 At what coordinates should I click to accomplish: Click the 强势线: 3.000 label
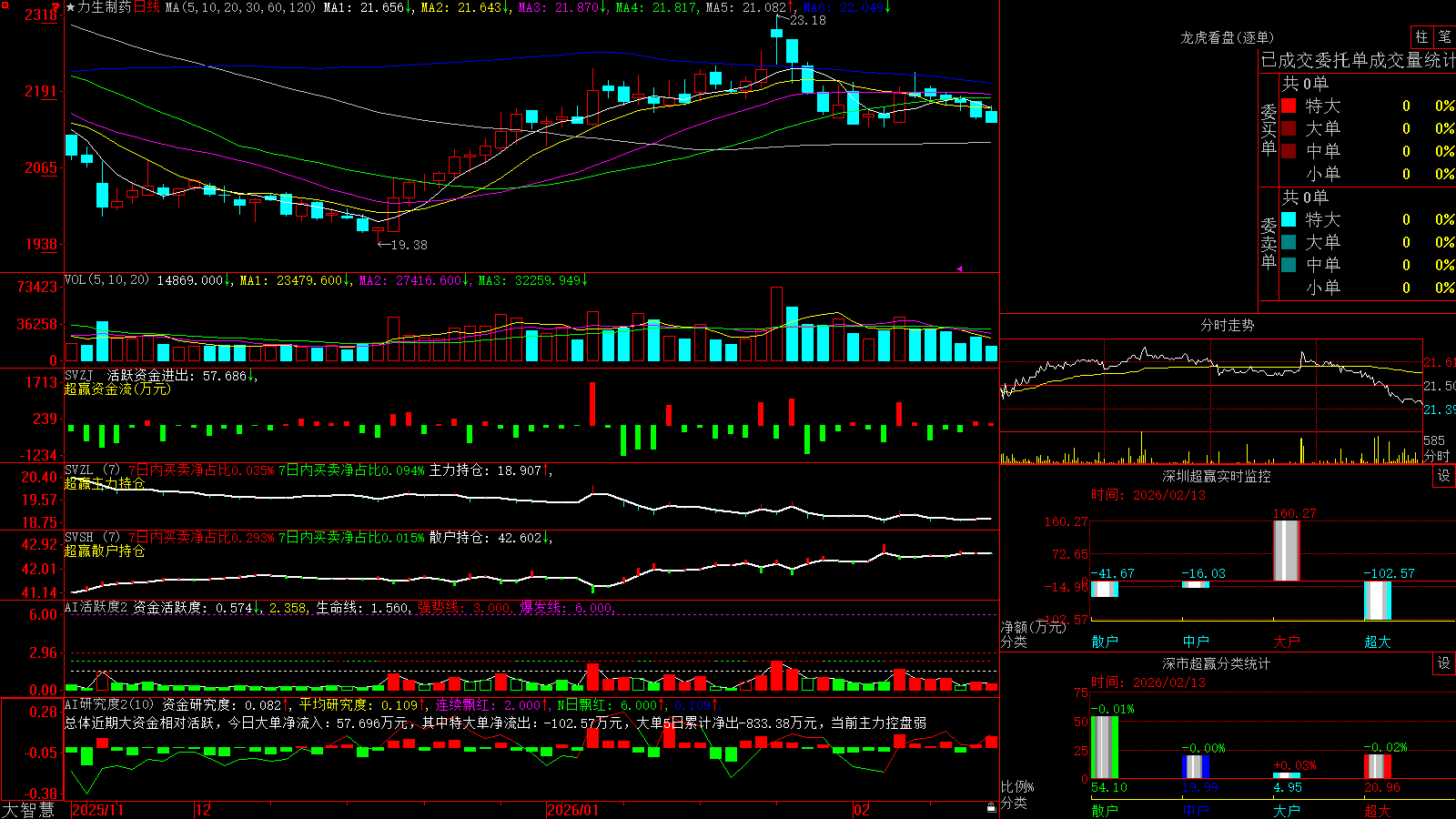(464, 607)
